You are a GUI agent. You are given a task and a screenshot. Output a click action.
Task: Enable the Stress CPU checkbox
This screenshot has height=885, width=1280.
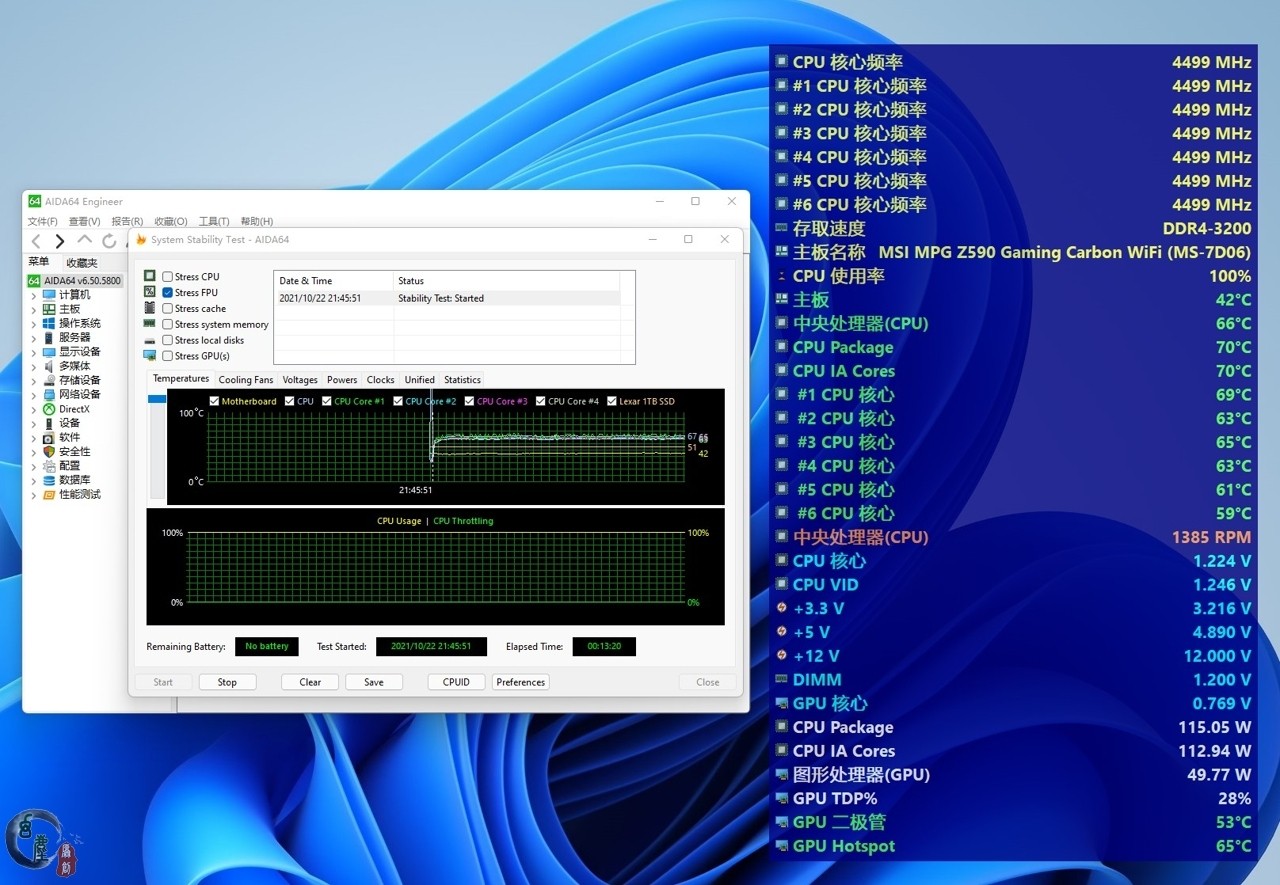point(168,277)
